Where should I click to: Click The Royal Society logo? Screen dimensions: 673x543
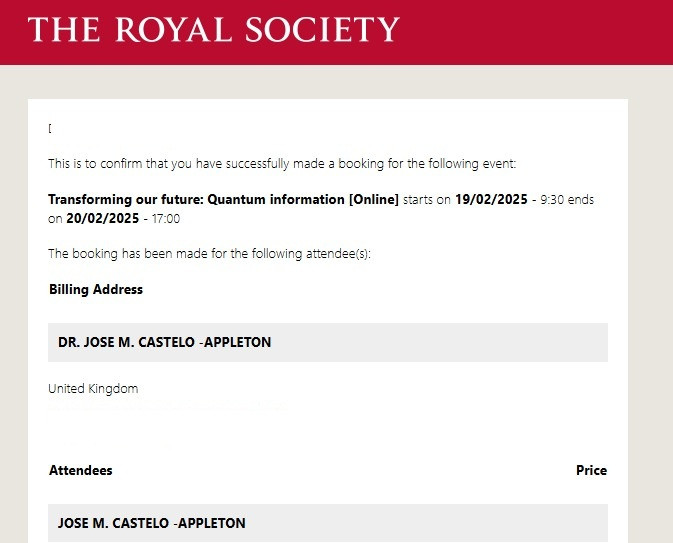point(213,30)
